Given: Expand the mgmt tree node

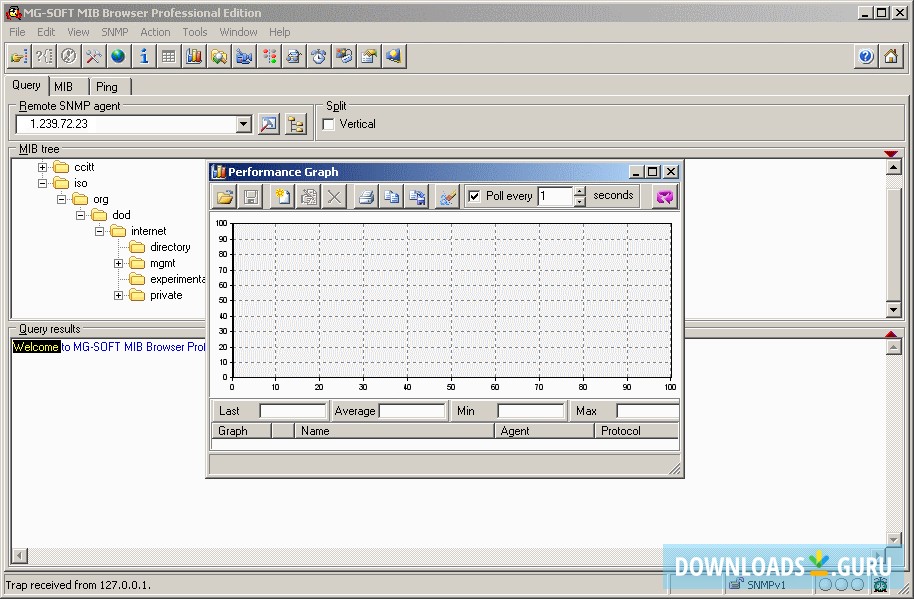Looking at the screenshot, I should [x=118, y=263].
